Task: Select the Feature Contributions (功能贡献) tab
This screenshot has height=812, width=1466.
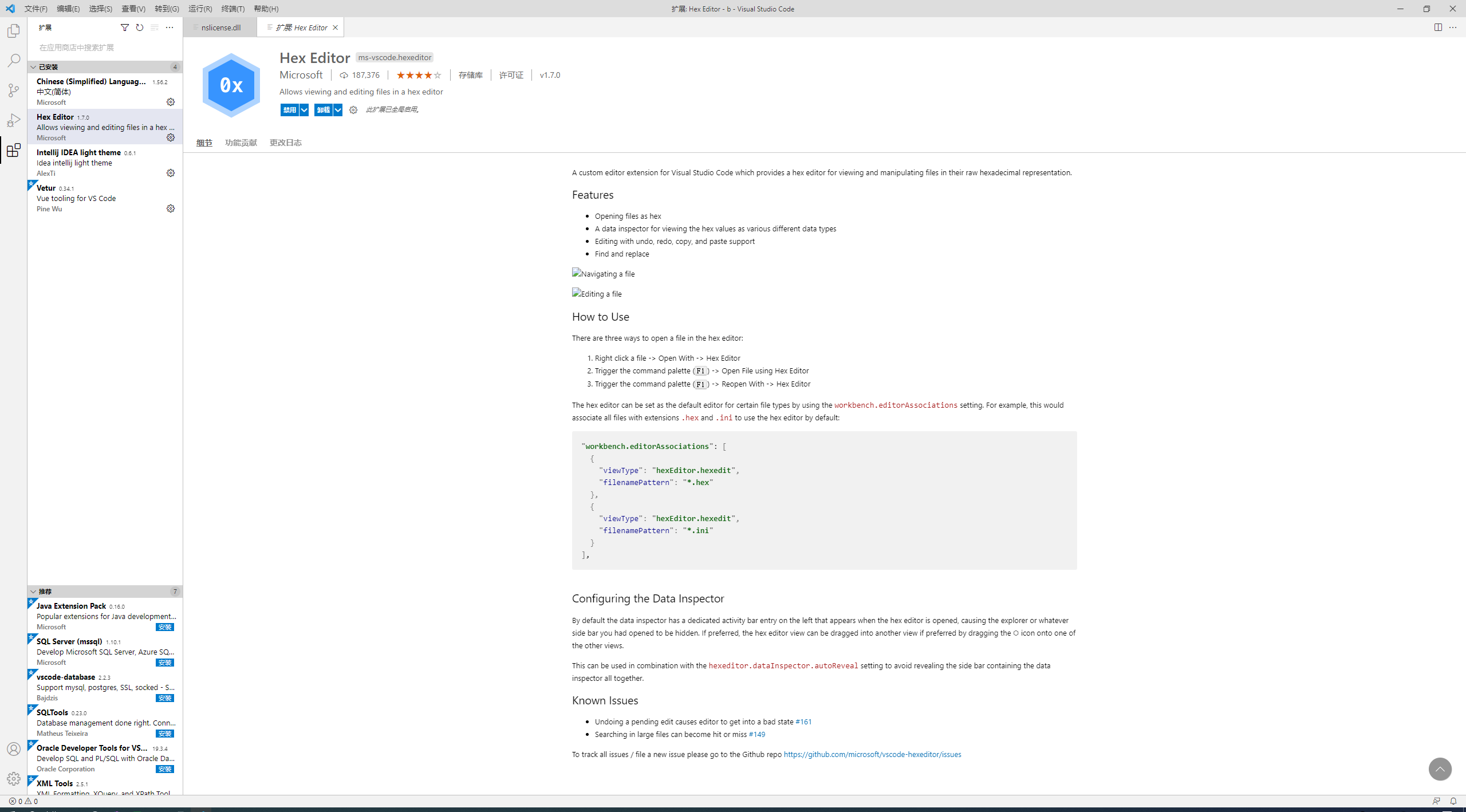Action: click(241, 143)
